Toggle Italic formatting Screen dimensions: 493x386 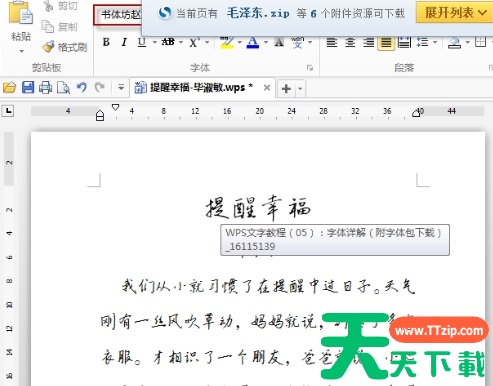coord(124,42)
